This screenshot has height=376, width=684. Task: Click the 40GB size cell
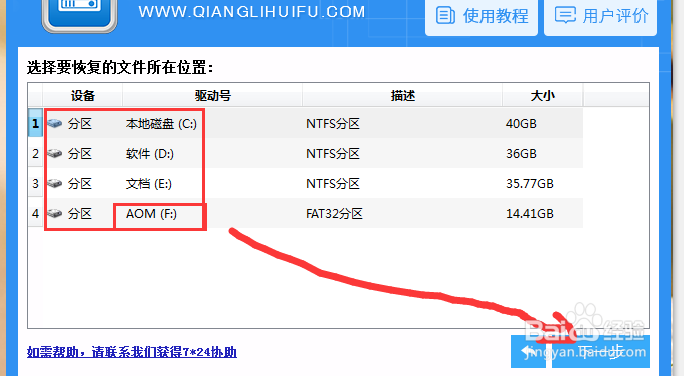pyautogui.click(x=521, y=124)
